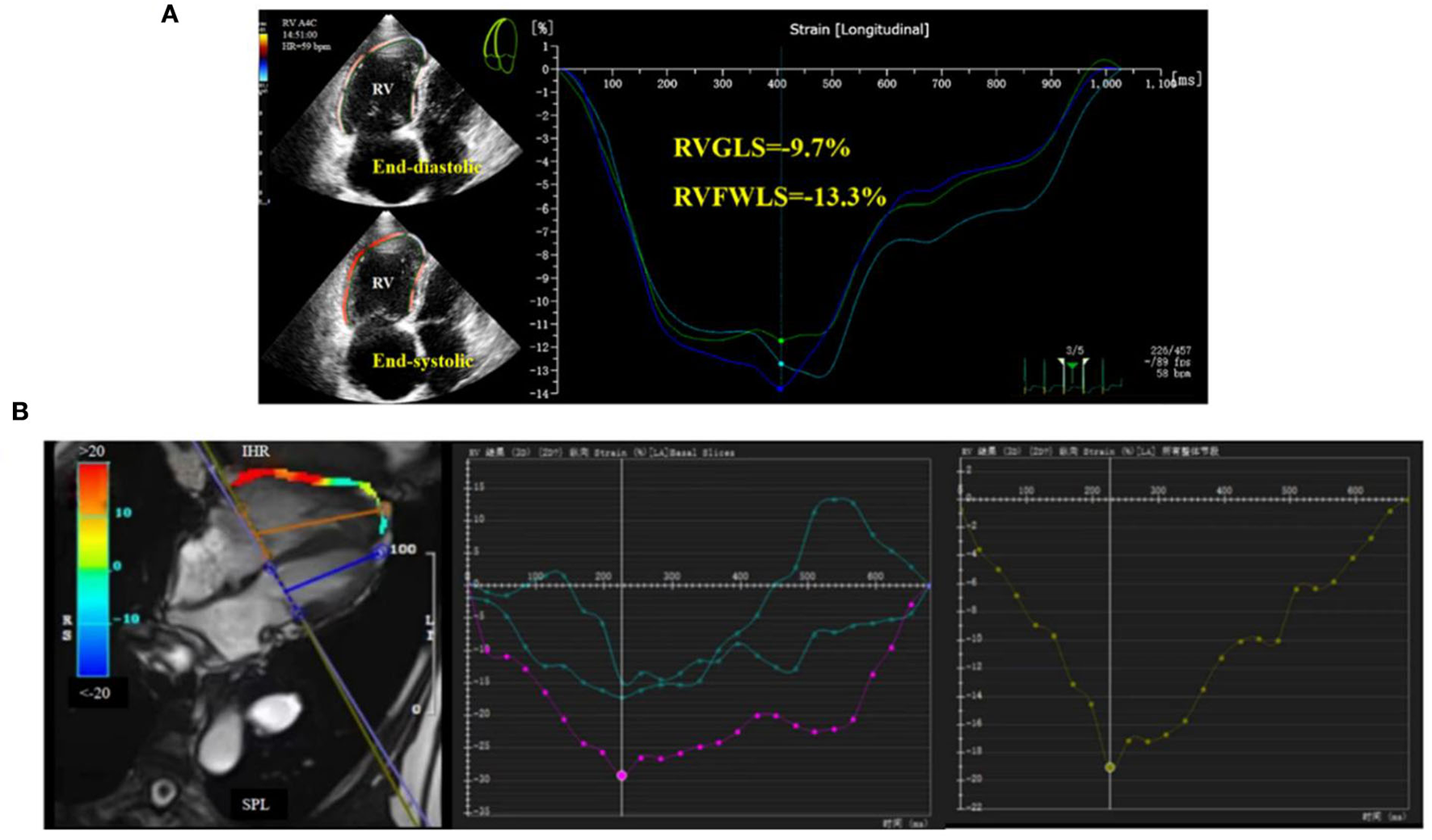Viewport: 1432px width, 840px height.
Task: Click the blue 100 measurement endpoint on MRI
Action: tap(380, 552)
